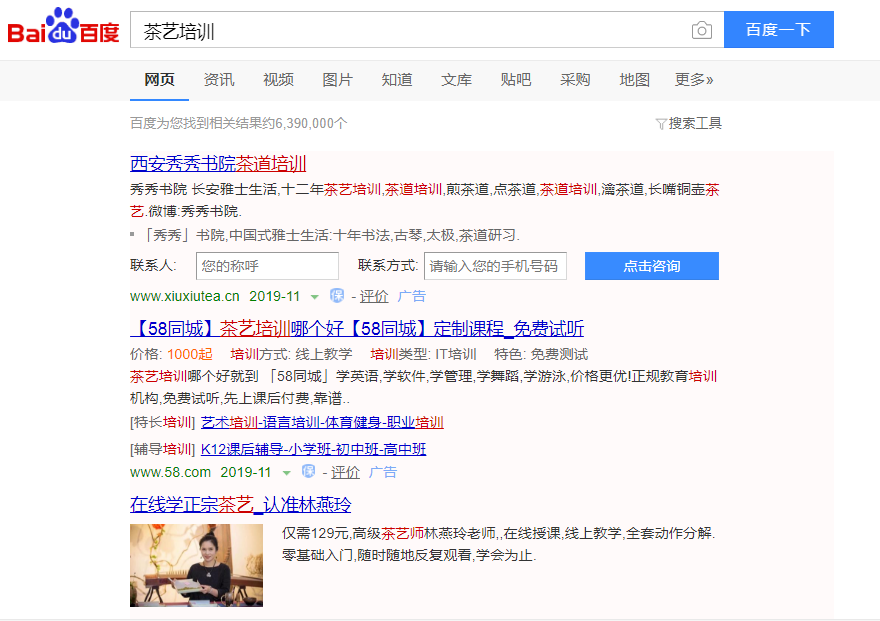This screenshot has width=880, height=621.
Task: Click the phone number input field
Action: point(495,266)
